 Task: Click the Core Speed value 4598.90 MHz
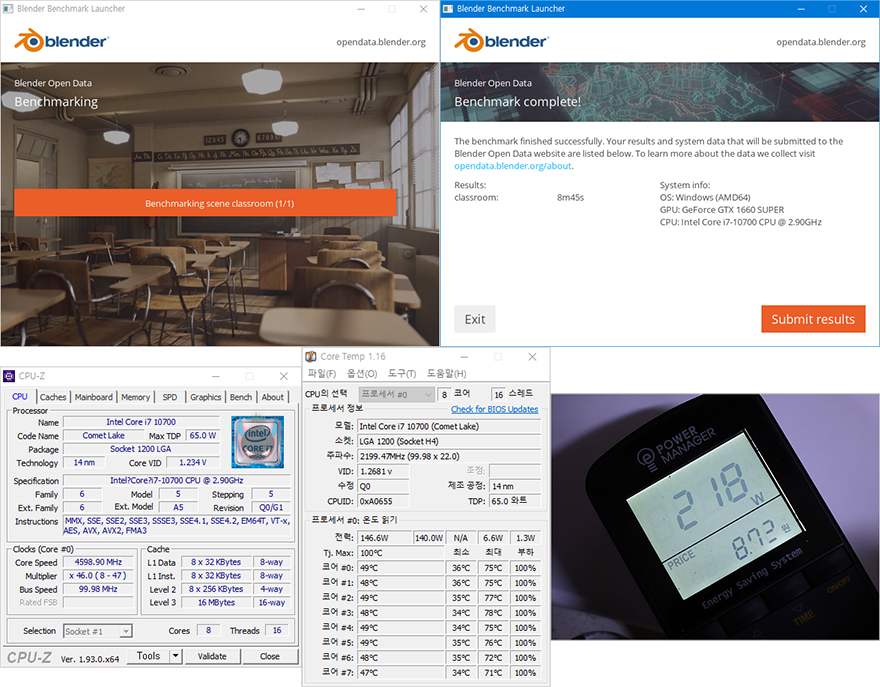pyautogui.click(x=98, y=562)
